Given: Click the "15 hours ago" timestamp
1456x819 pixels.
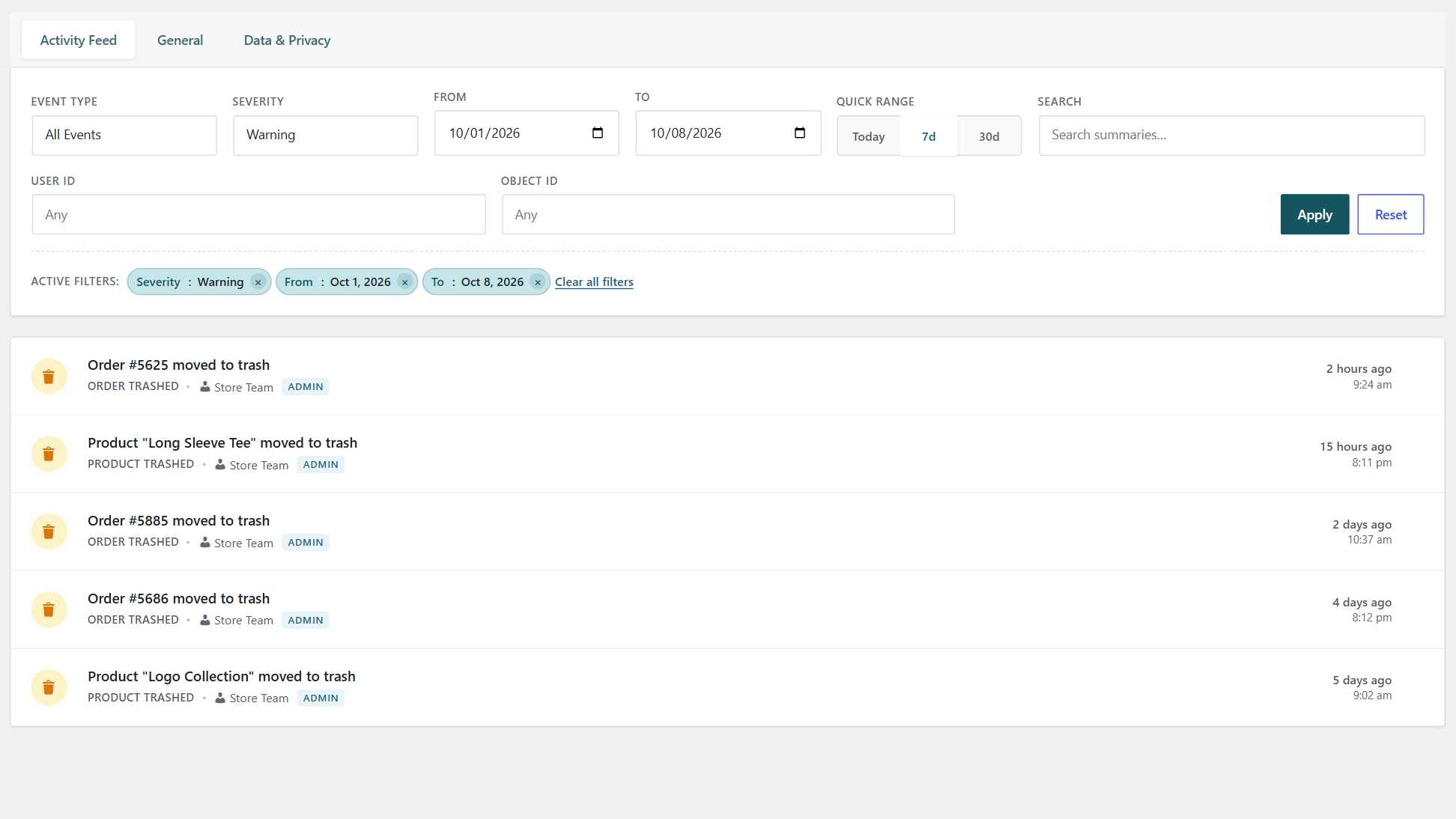Looking at the screenshot, I should click(1356, 447).
